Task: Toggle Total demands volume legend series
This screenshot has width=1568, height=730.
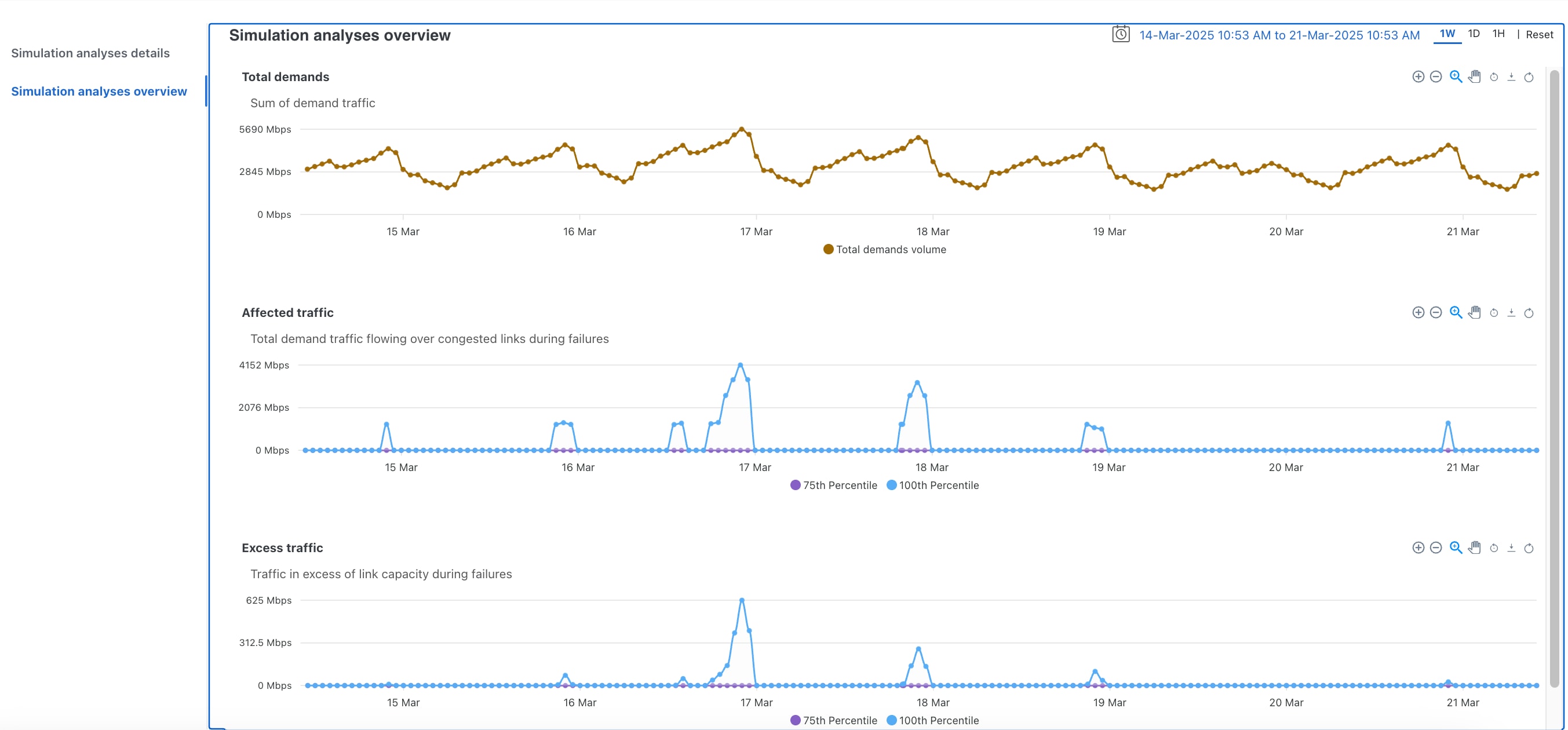Action: 884,249
